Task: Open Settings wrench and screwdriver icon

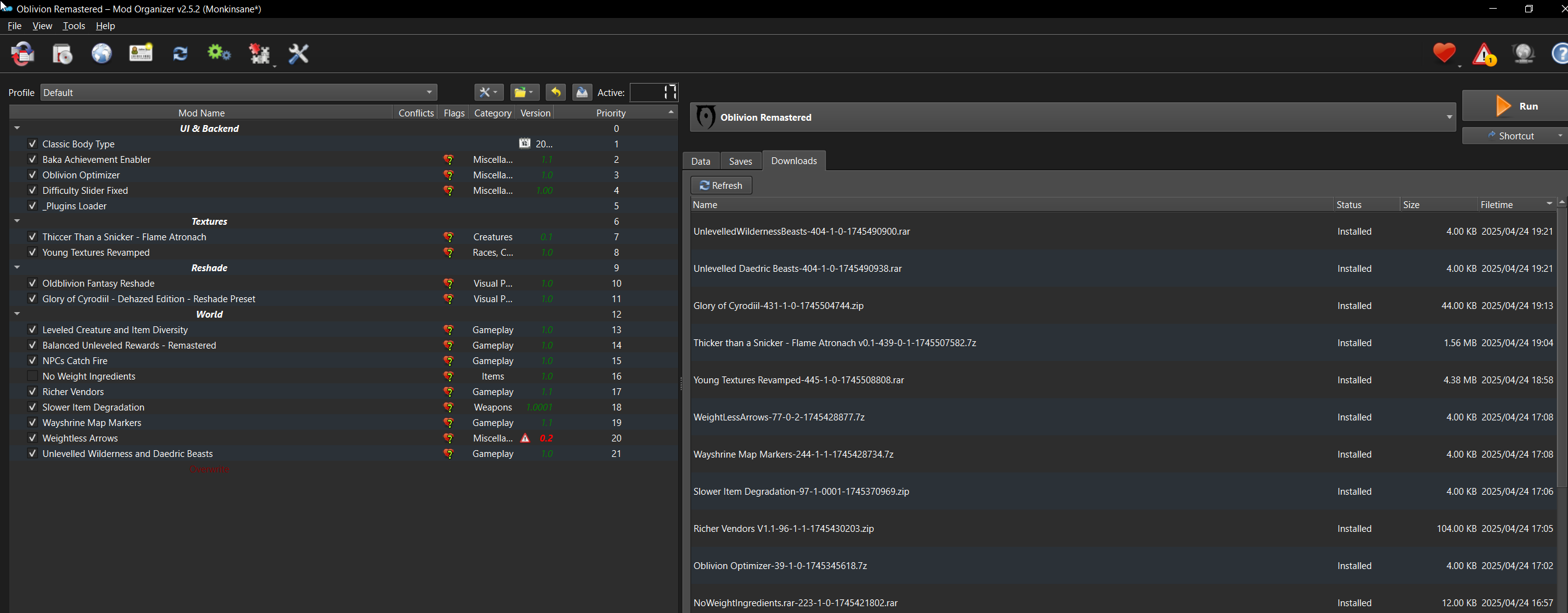Action: (298, 54)
